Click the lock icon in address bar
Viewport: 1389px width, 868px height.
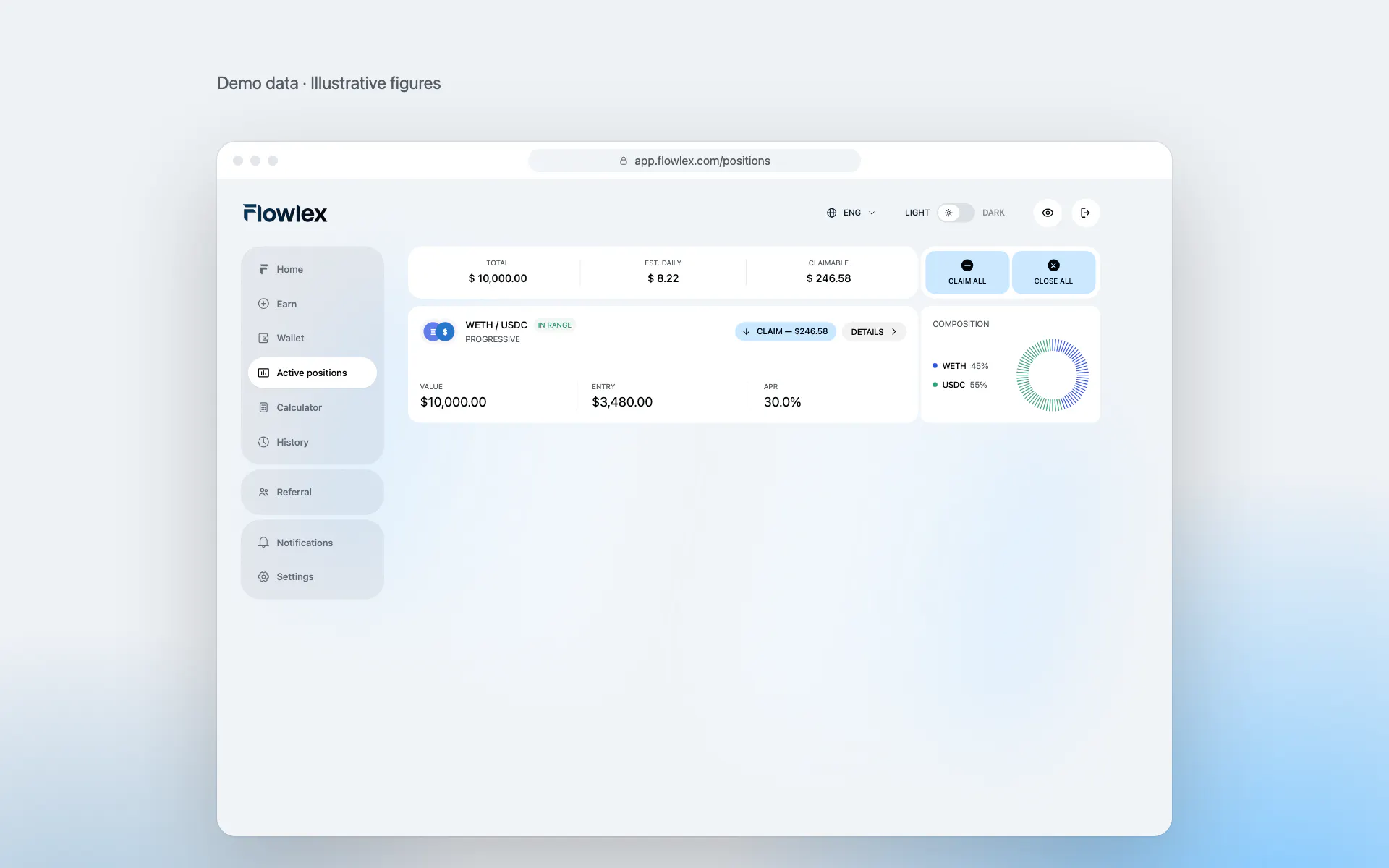pos(623,161)
